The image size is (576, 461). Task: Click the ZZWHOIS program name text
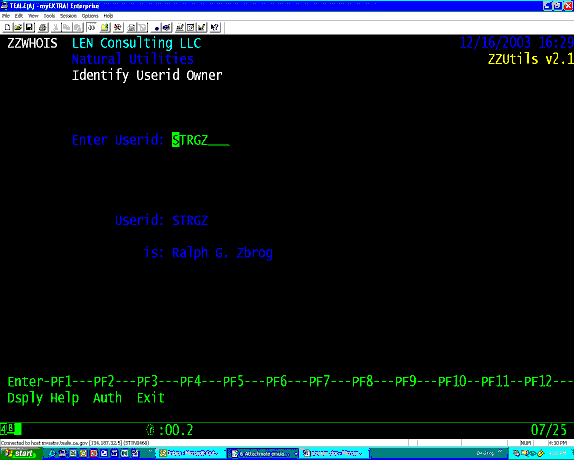pos(32,43)
